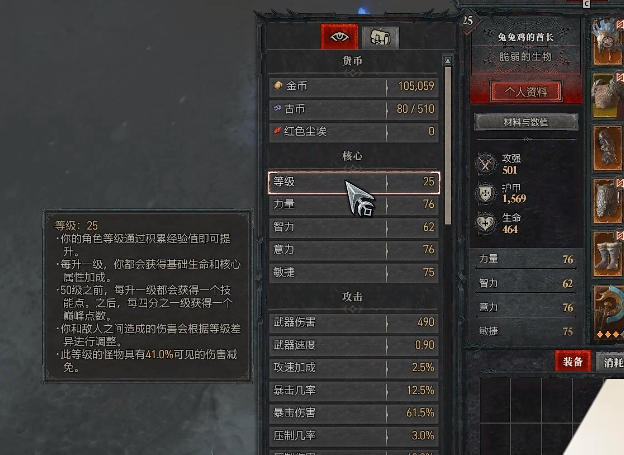
Task: Click the helmet equipment slot icon
Action: (607, 41)
